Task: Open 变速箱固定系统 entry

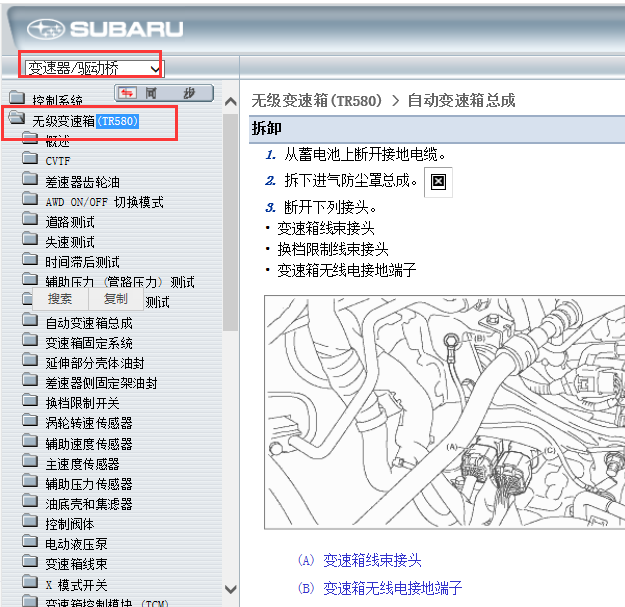Action: coord(89,343)
